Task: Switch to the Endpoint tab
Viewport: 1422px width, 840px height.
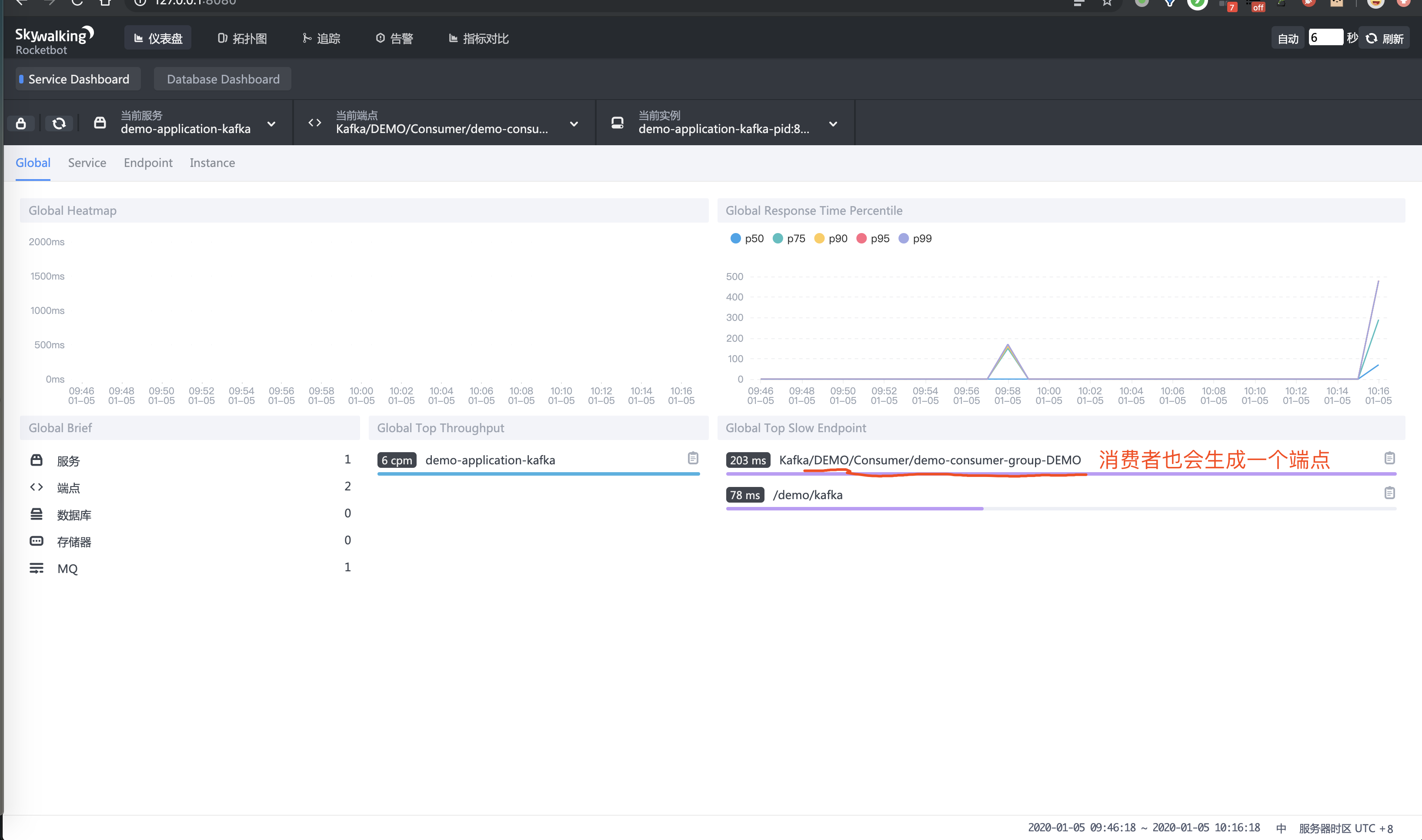Action: click(148, 163)
